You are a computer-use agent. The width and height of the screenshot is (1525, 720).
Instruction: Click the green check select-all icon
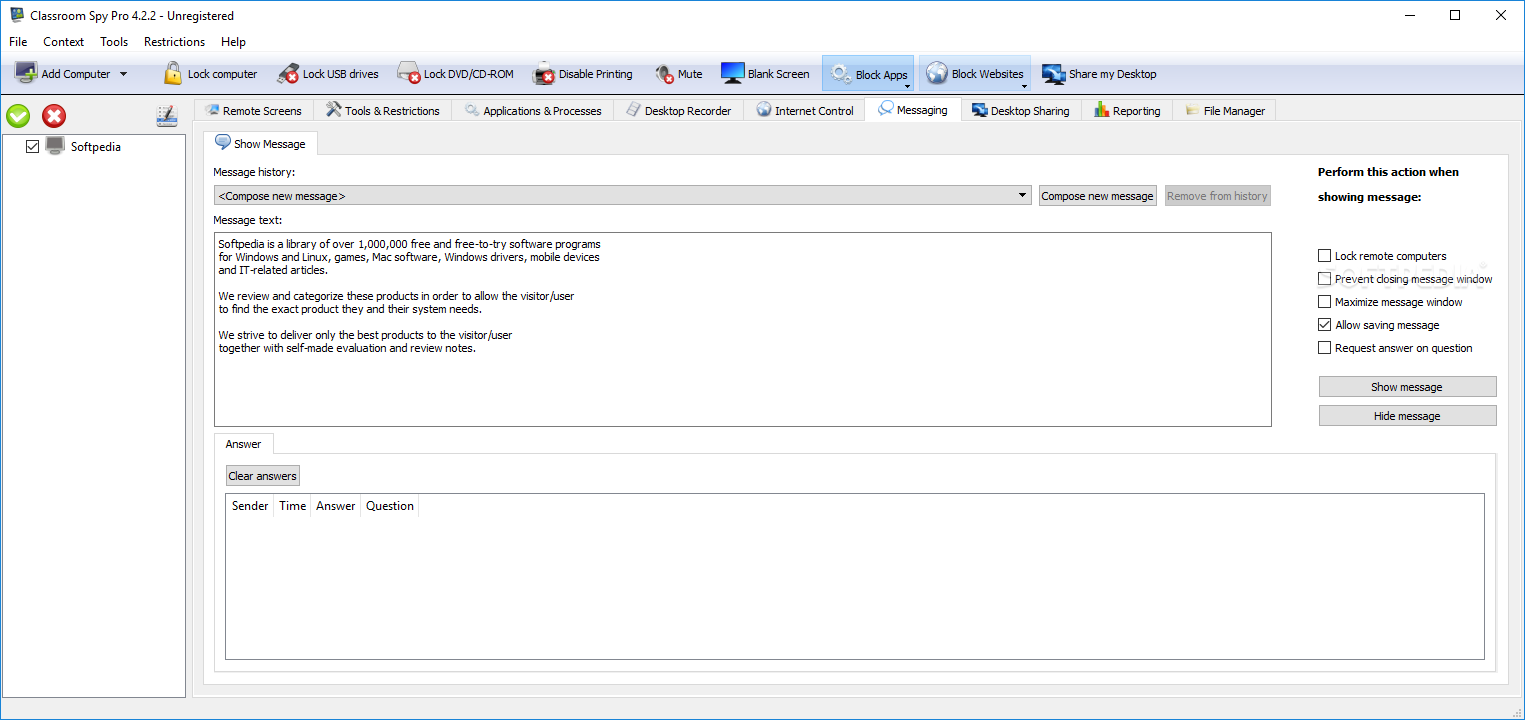(18, 116)
